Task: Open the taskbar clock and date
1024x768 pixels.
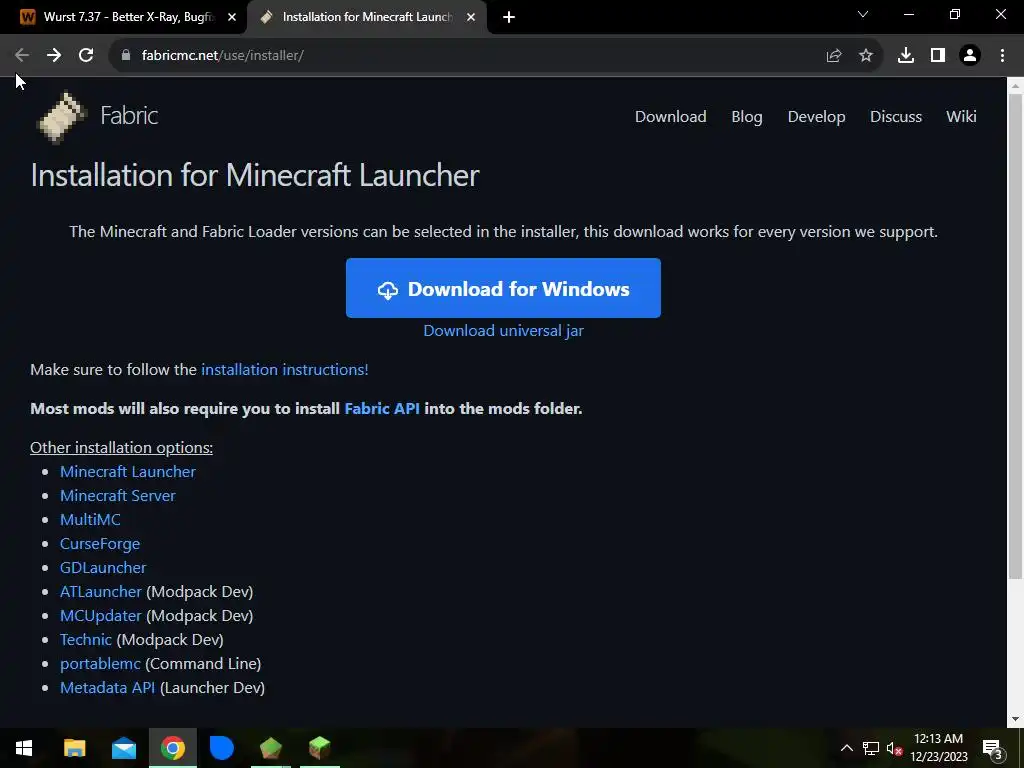Action: click(x=938, y=748)
